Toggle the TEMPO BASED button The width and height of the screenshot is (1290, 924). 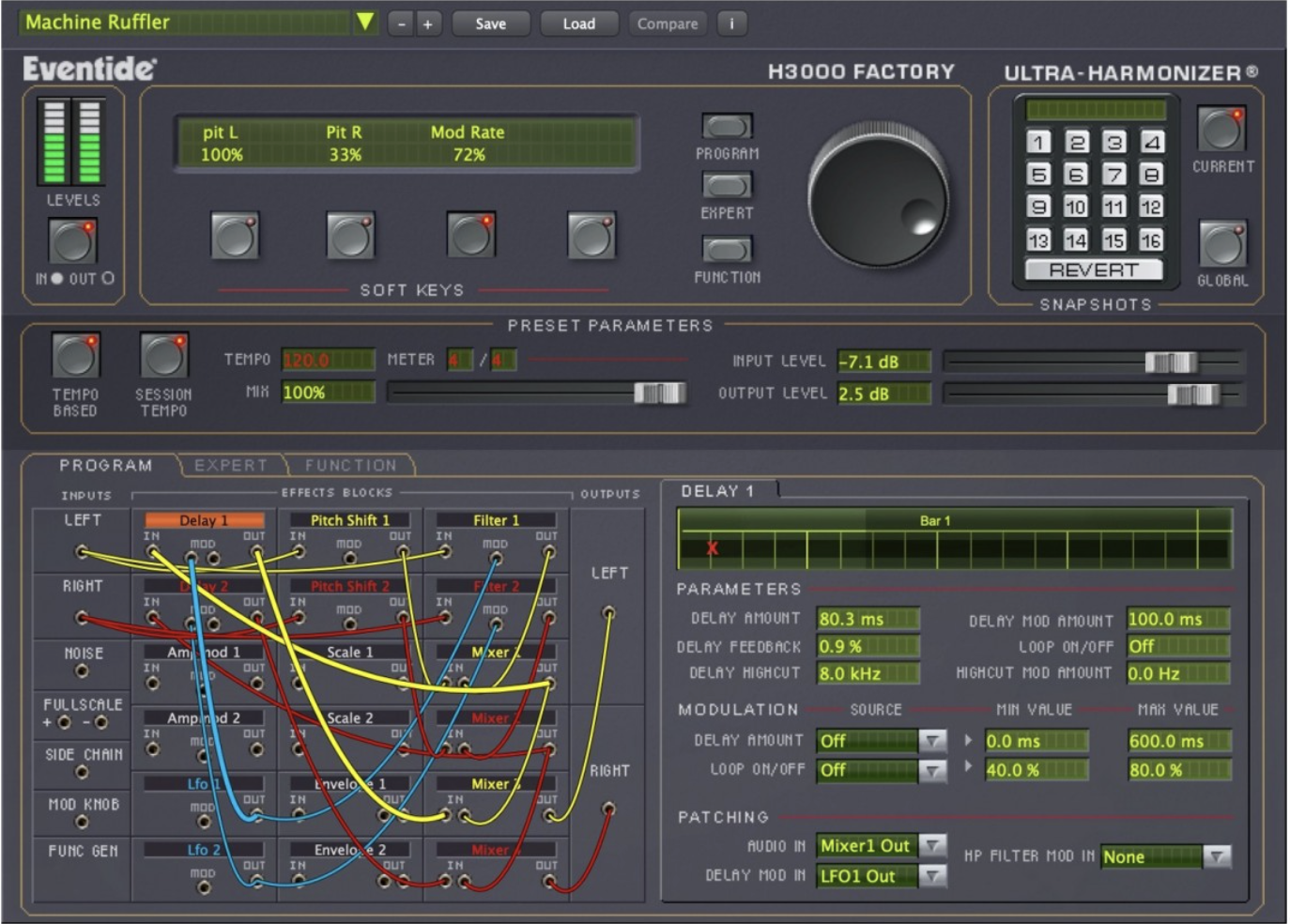tap(75, 356)
